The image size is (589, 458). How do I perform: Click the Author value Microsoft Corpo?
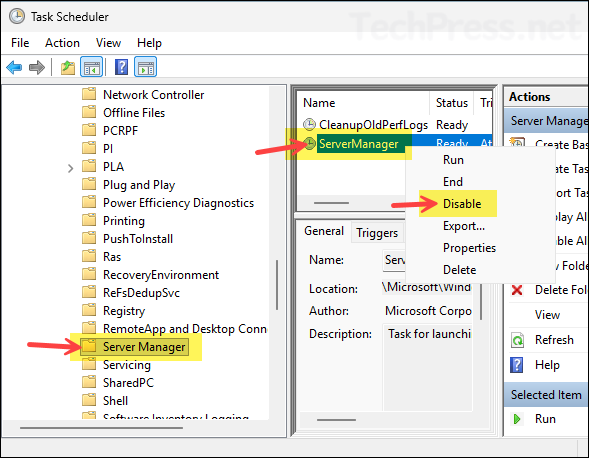(x=428, y=311)
